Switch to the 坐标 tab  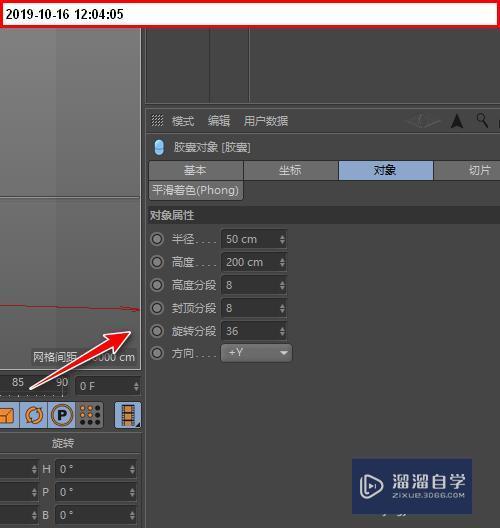coord(291,170)
